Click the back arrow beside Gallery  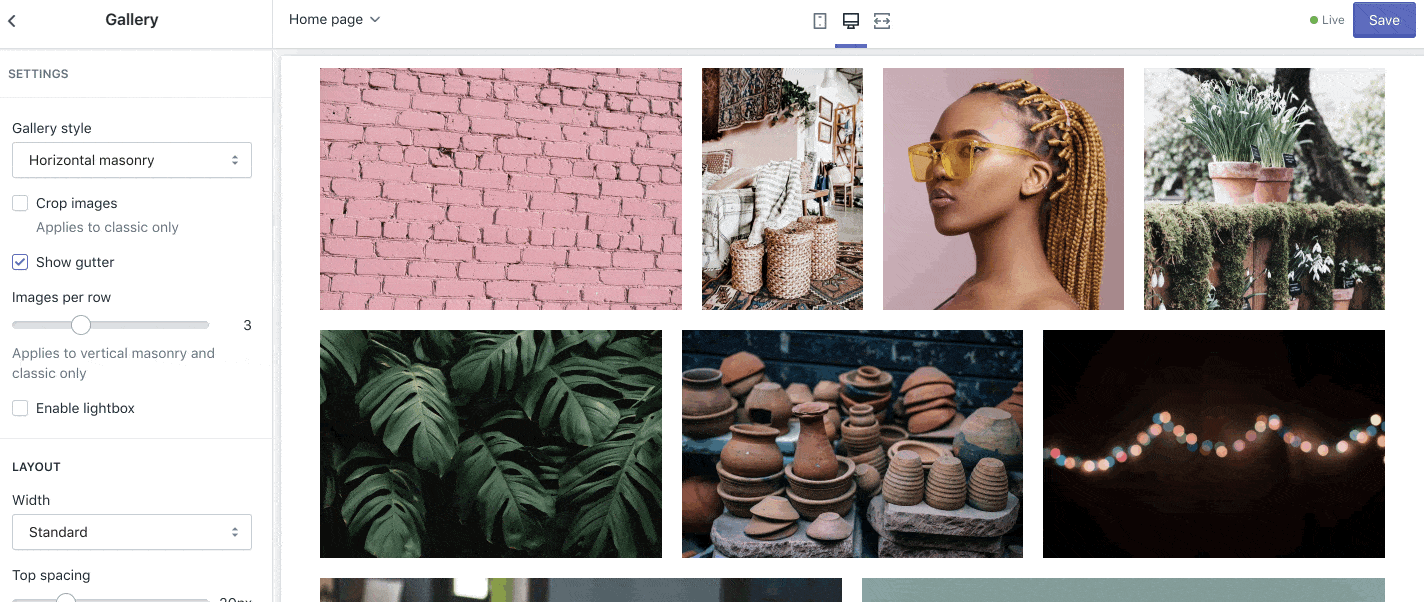(x=12, y=20)
